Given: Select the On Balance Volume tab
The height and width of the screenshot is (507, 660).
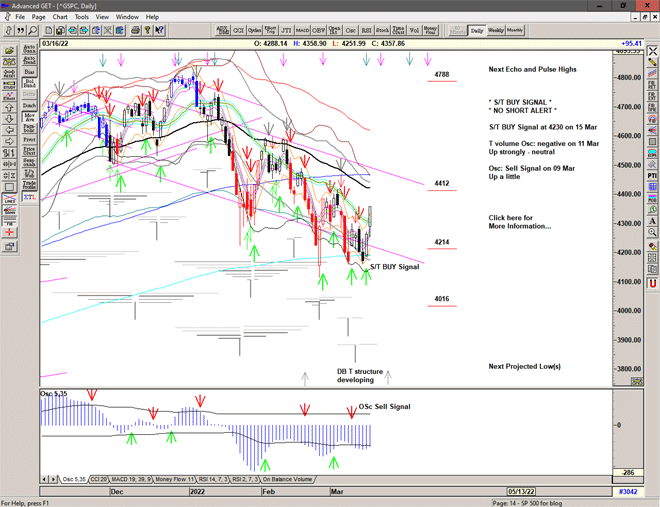Looking at the screenshot, I should tap(290, 480).
